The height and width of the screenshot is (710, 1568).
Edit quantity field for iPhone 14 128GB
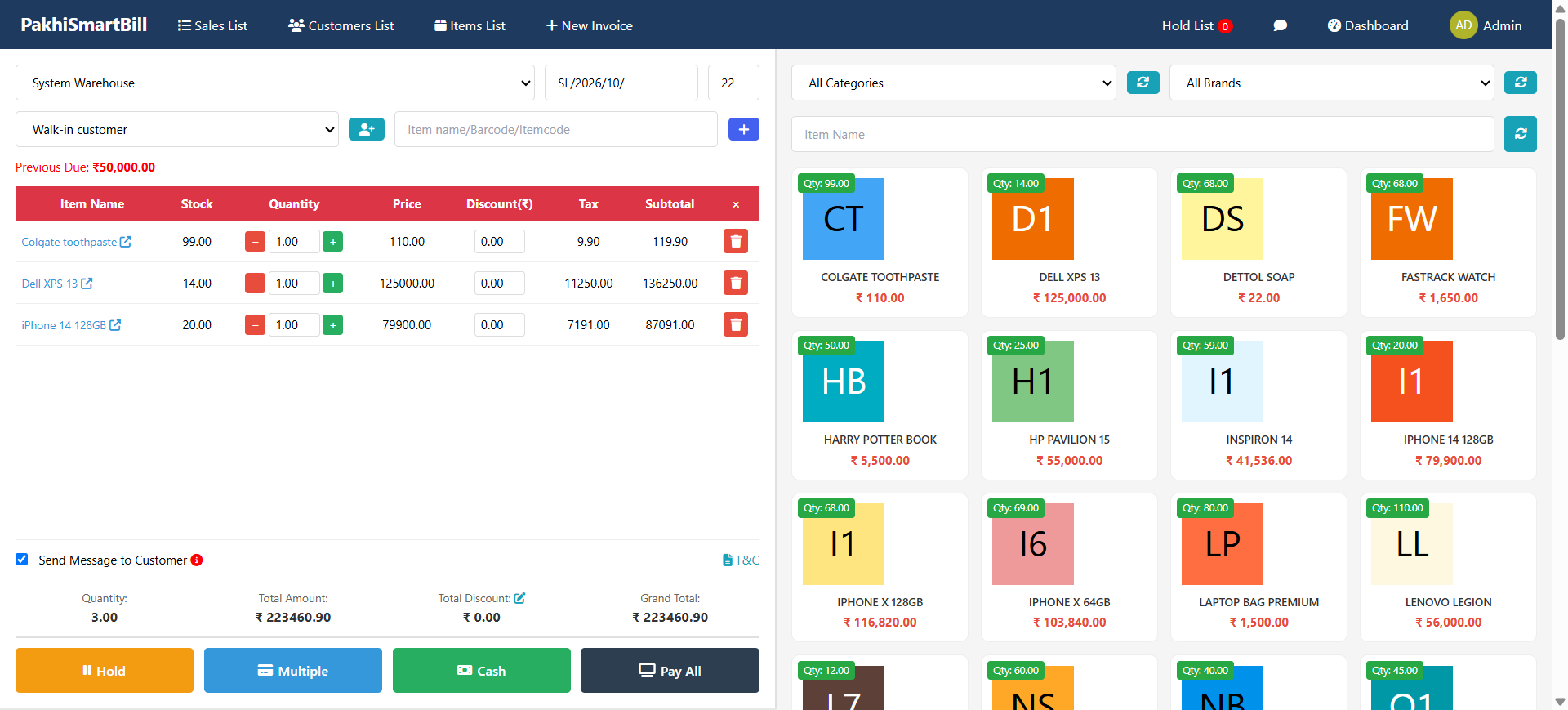click(294, 325)
